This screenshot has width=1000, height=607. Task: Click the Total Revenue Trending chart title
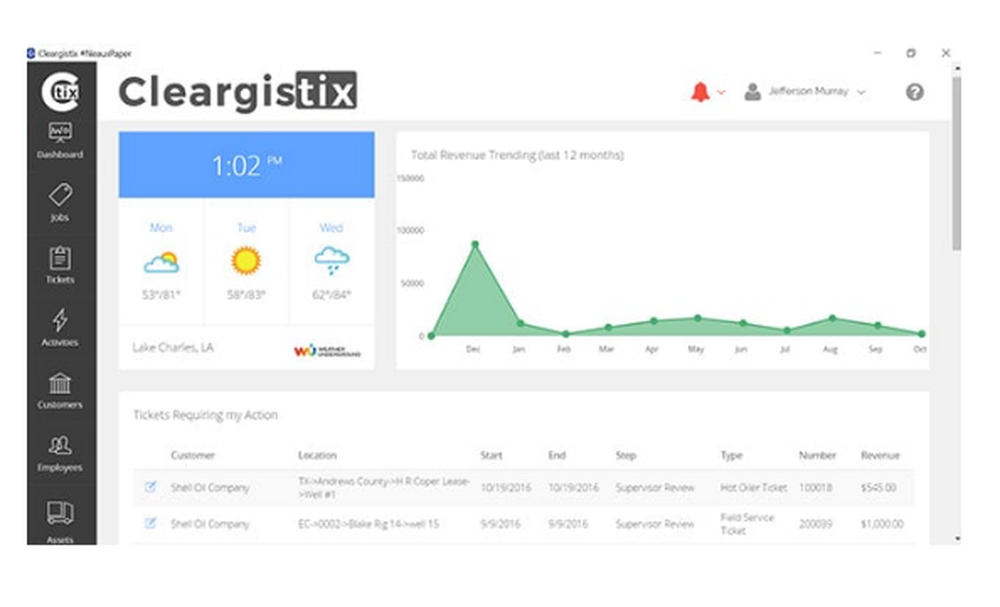point(517,155)
